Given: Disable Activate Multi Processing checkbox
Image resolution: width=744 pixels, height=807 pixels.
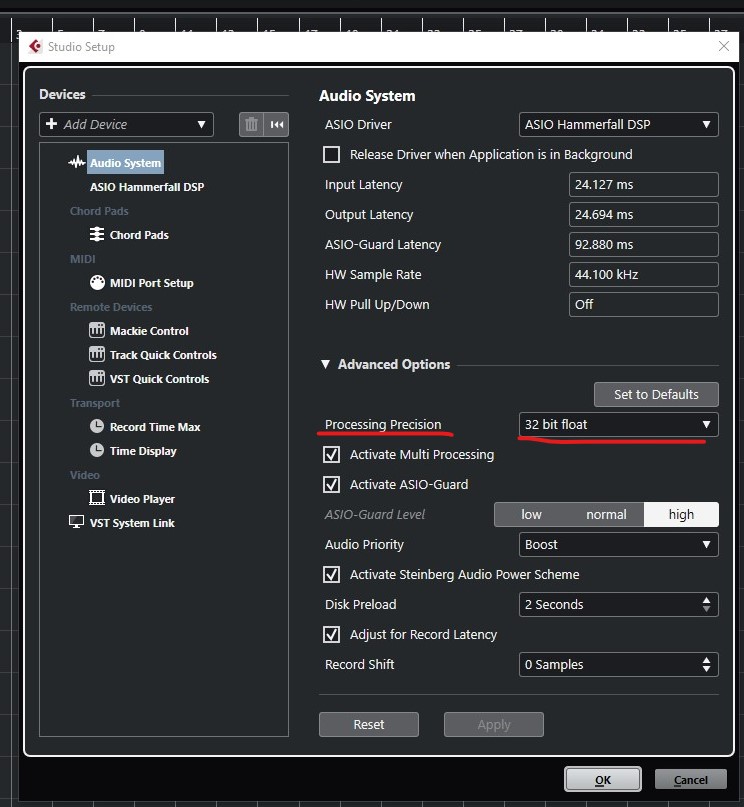Looking at the screenshot, I should coord(331,454).
